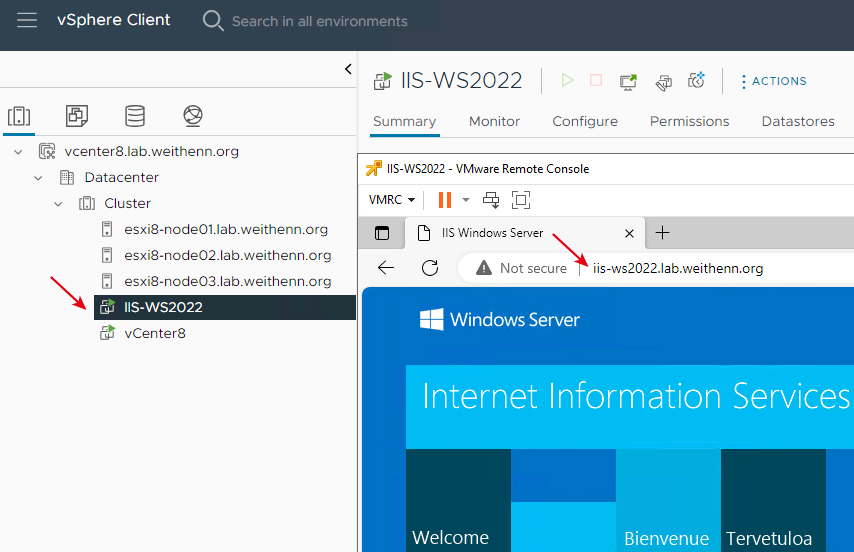Click the Cluster icon in tree
This screenshot has width=854, height=552.
pyautogui.click(x=87, y=204)
